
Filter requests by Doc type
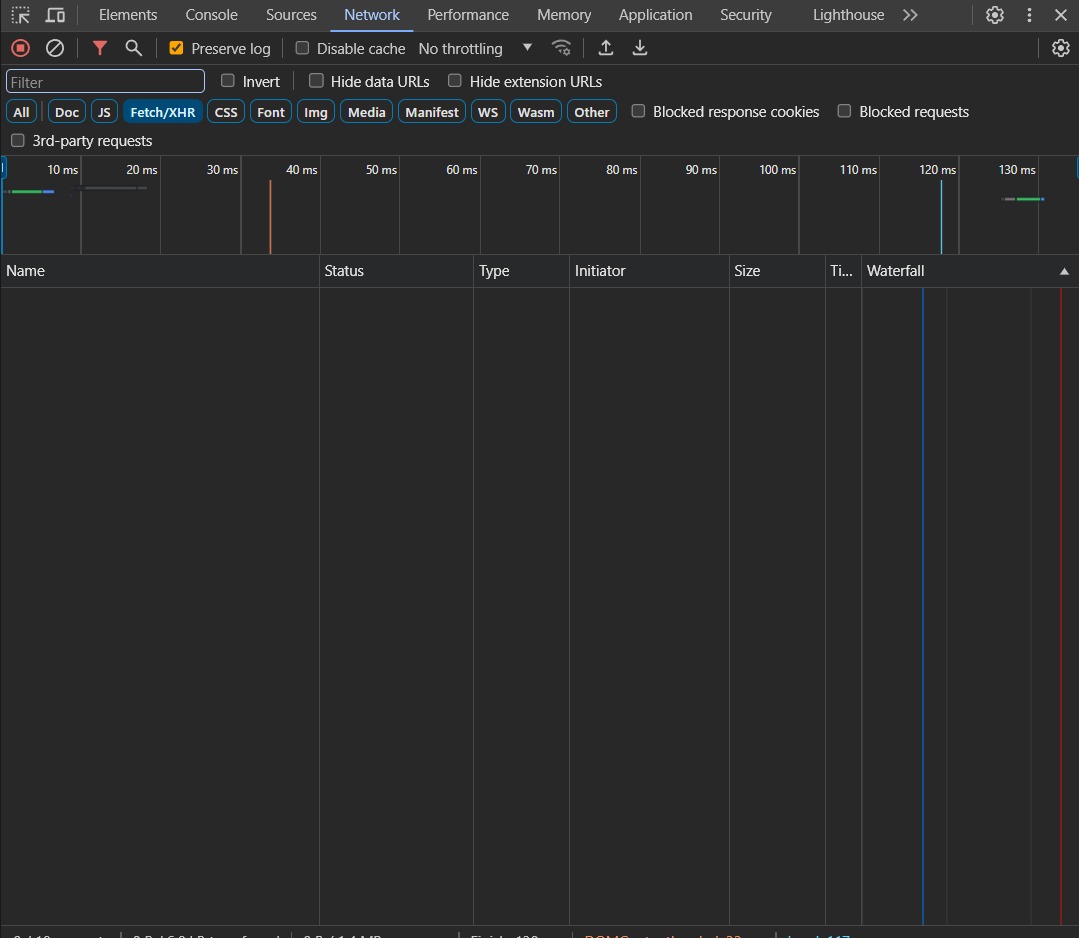[x=67, y=112]
